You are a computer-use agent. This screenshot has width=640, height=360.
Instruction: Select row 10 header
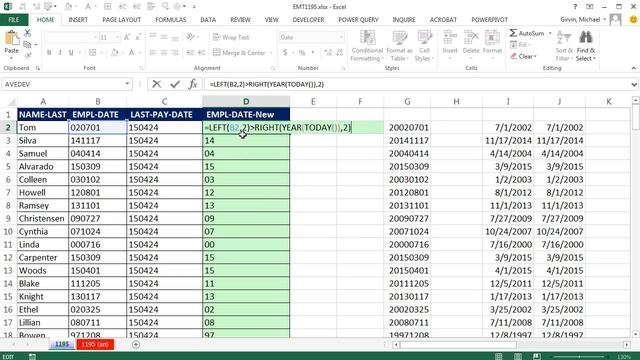(x=8, y=231)
